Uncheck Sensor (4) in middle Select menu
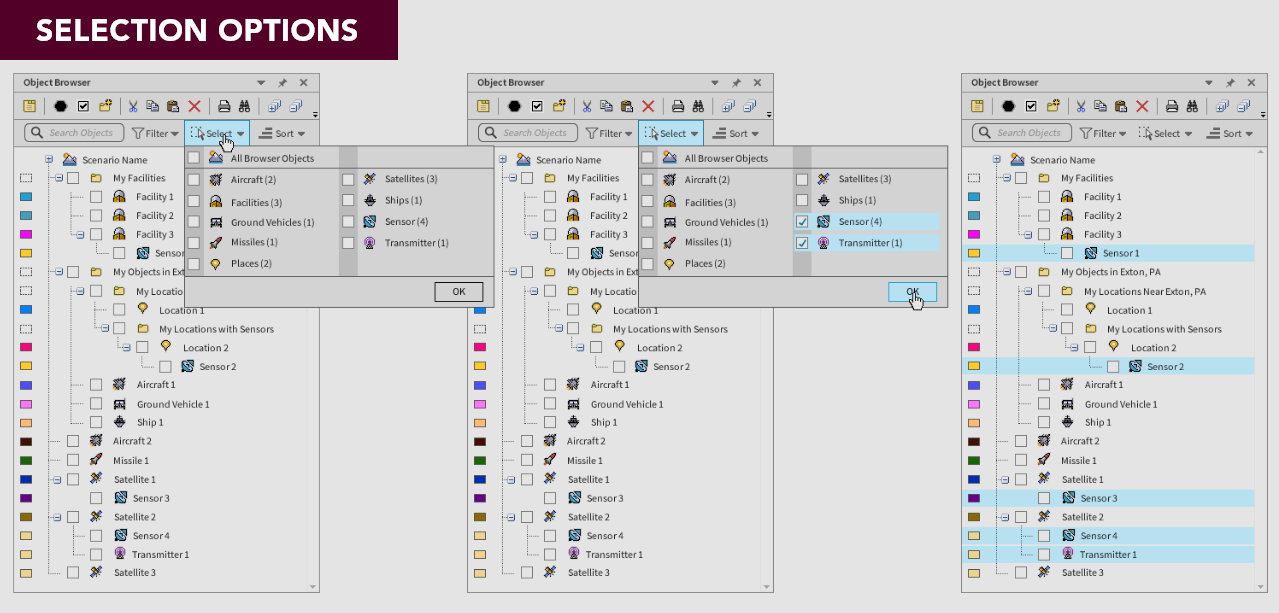 (802, 222)
